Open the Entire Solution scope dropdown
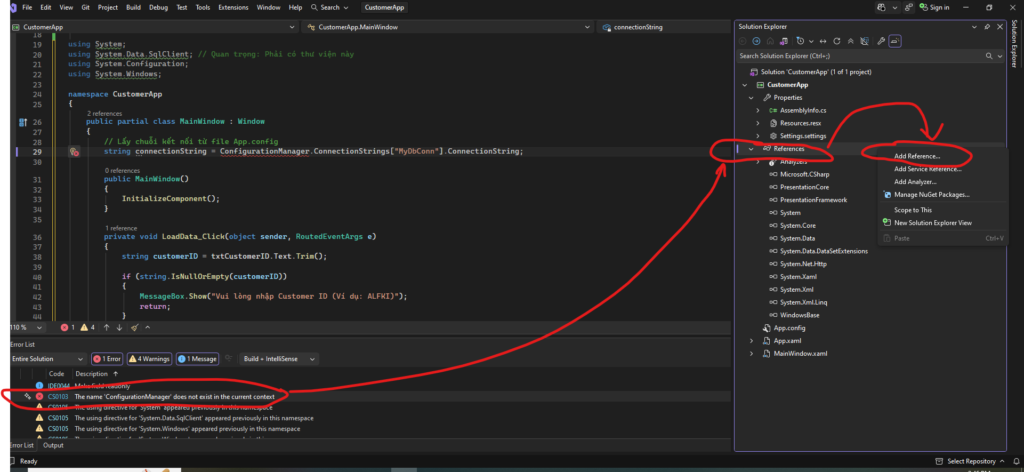Screen dimensions: 1024x472 click(47, 359)
